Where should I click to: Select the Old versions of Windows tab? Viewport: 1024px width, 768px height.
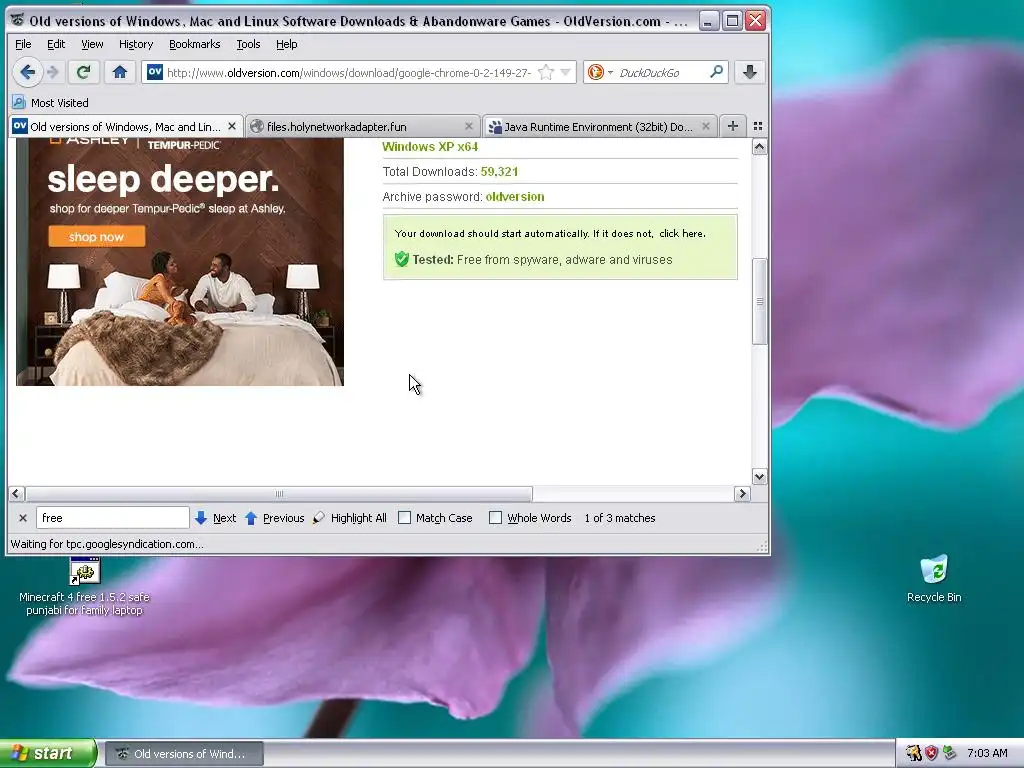click(x=125, y=127)
